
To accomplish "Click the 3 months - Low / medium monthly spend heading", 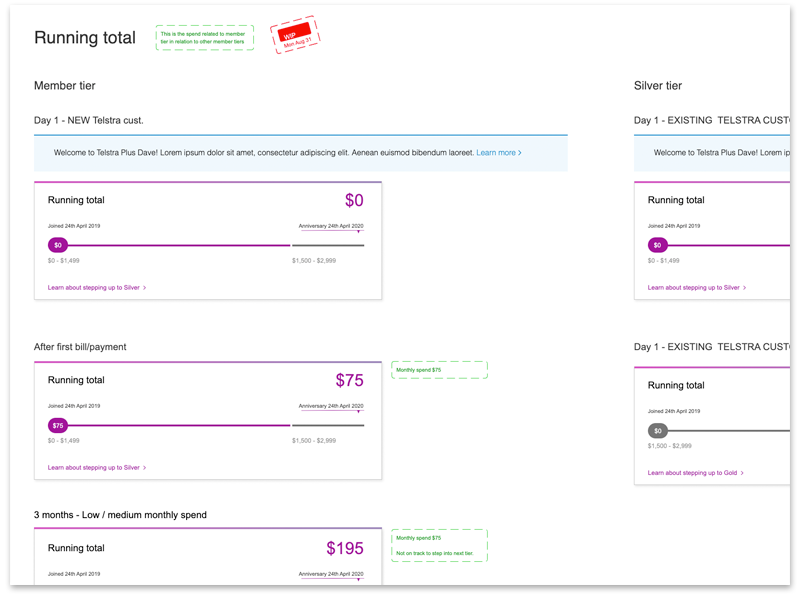I will click(x=120, y=515).
